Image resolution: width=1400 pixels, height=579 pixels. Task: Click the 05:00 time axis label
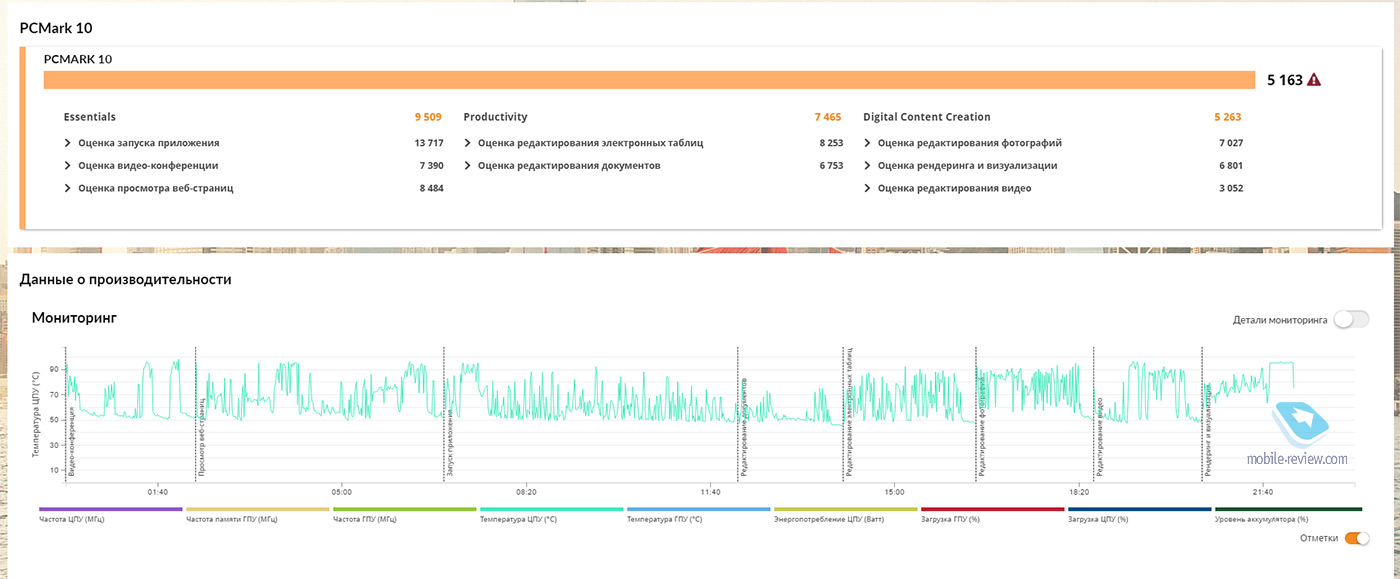point(342,492)
